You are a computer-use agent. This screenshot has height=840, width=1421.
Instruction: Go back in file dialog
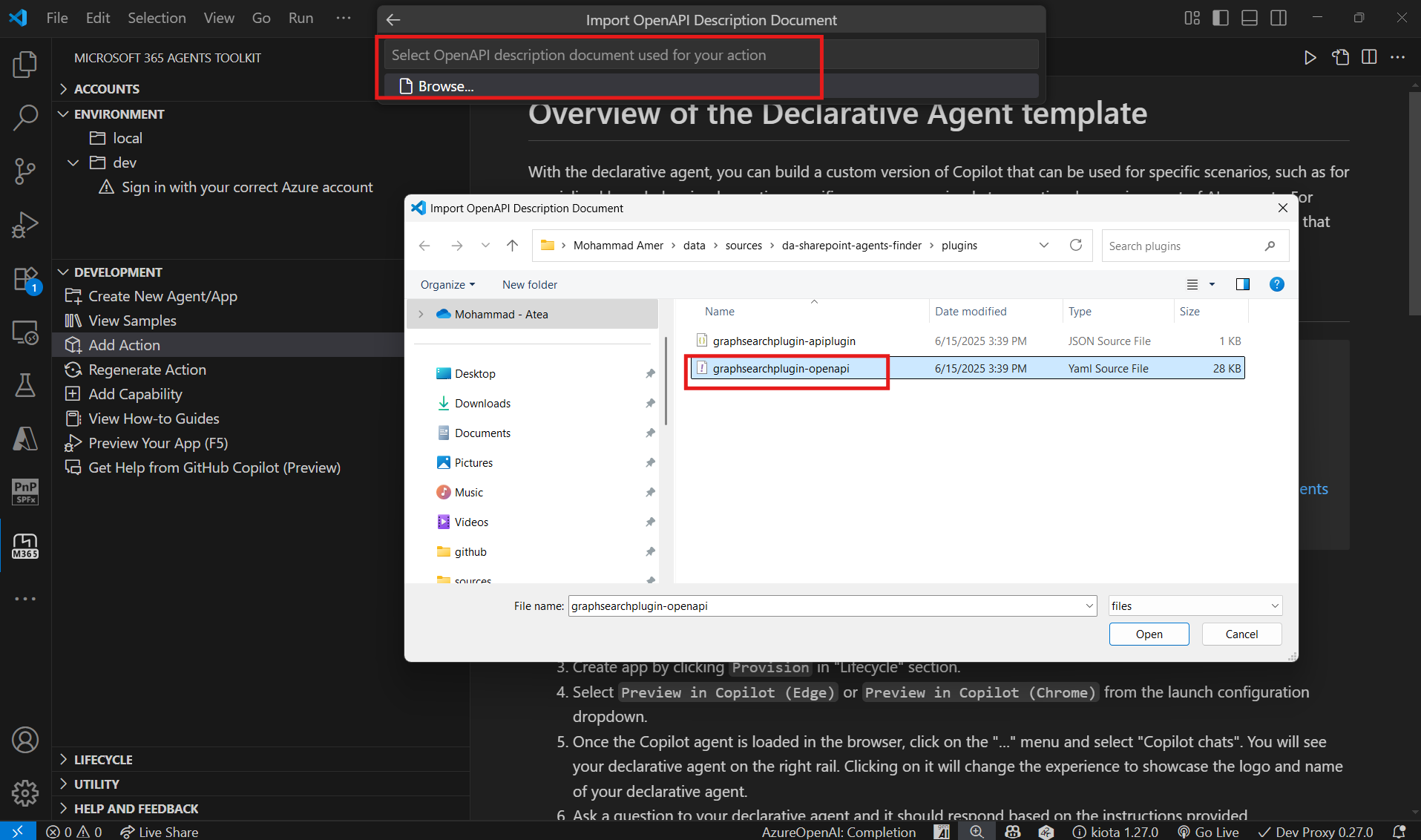424,246
